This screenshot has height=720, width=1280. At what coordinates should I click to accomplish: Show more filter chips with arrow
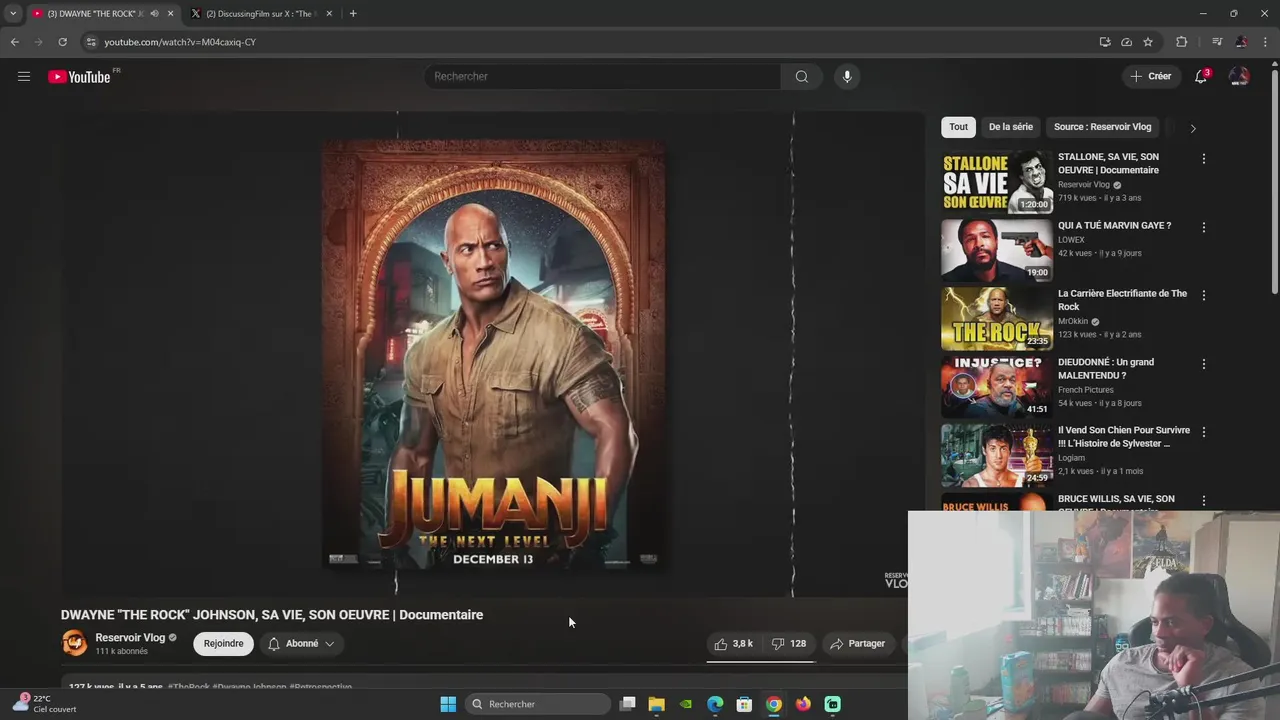tap(1192, 128)
